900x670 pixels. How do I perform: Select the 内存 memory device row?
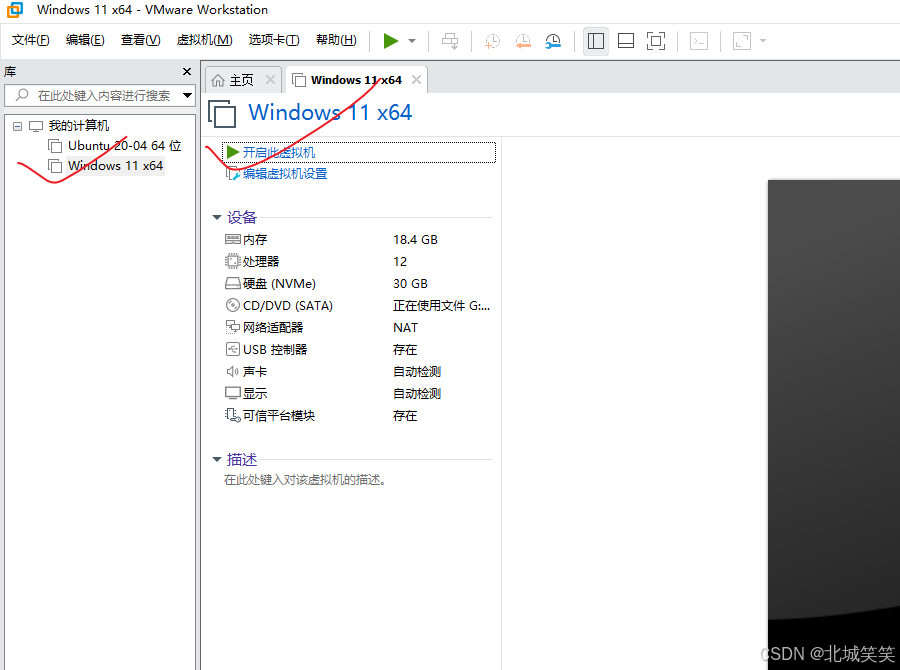point(357,239)
